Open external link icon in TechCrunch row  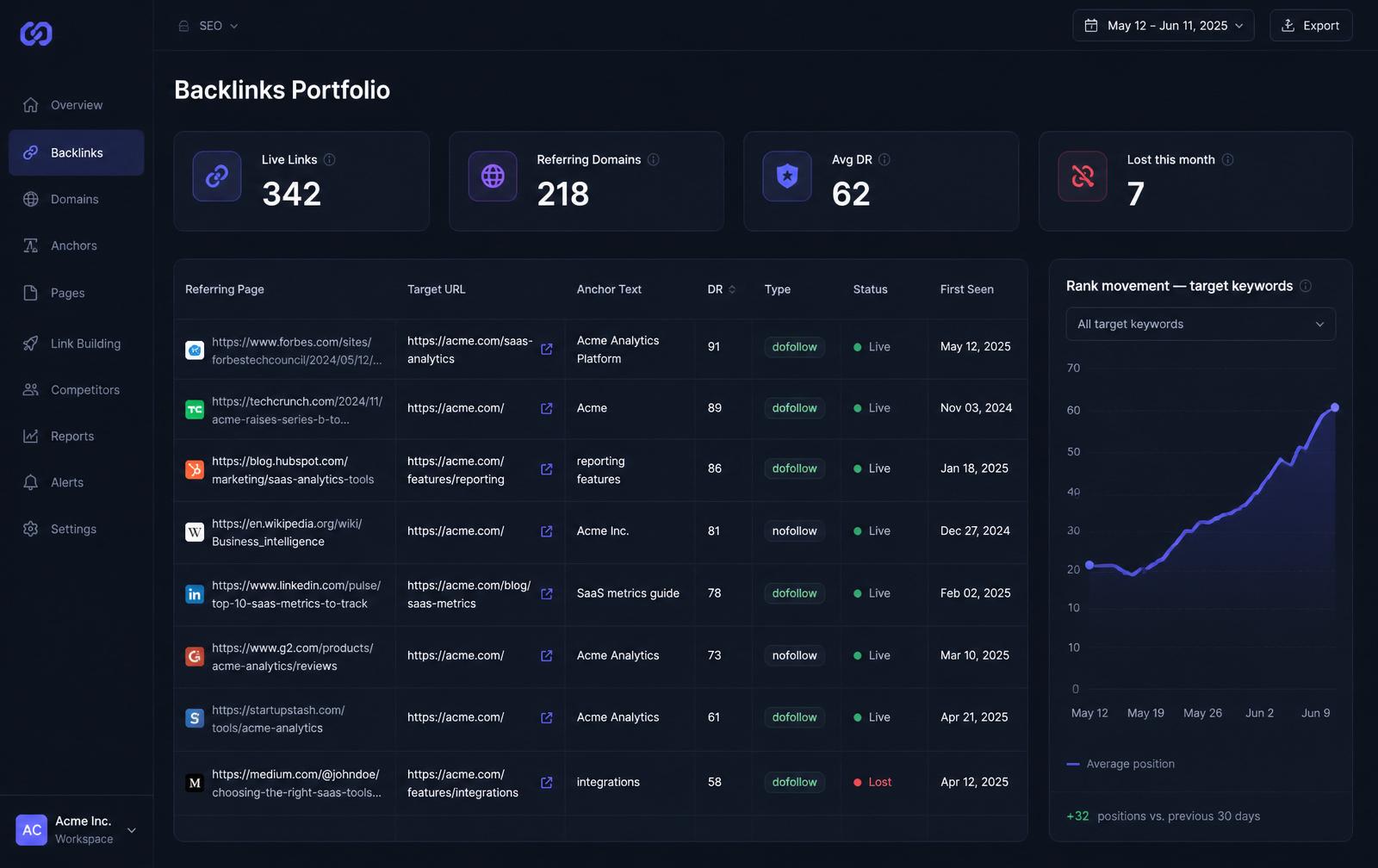tap(546, 408)
